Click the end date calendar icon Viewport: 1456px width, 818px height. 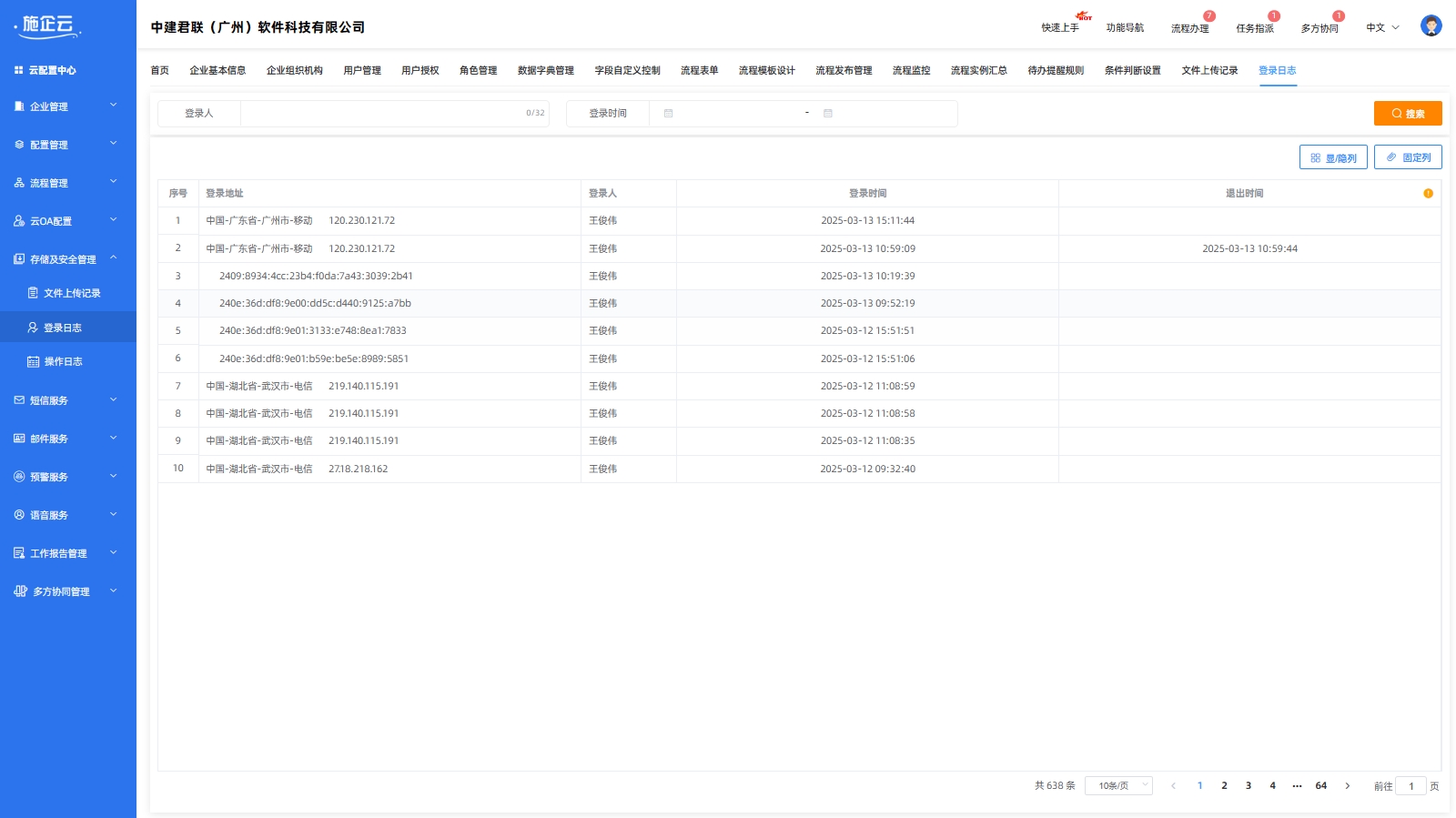pos(828,114)
